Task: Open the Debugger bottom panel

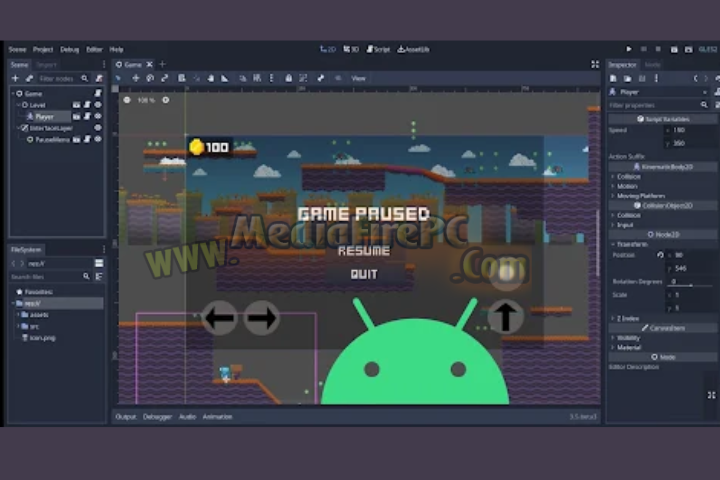Action: coord(158,417)
